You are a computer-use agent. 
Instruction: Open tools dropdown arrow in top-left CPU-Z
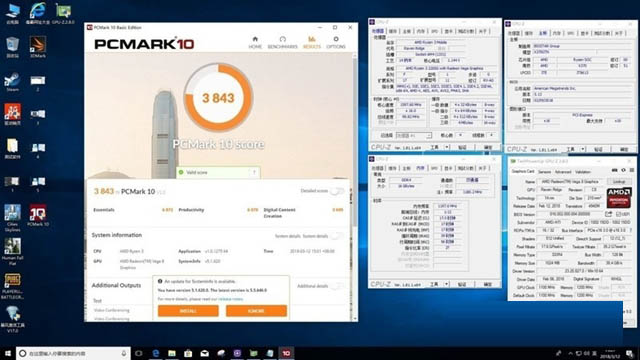point(447,147)
